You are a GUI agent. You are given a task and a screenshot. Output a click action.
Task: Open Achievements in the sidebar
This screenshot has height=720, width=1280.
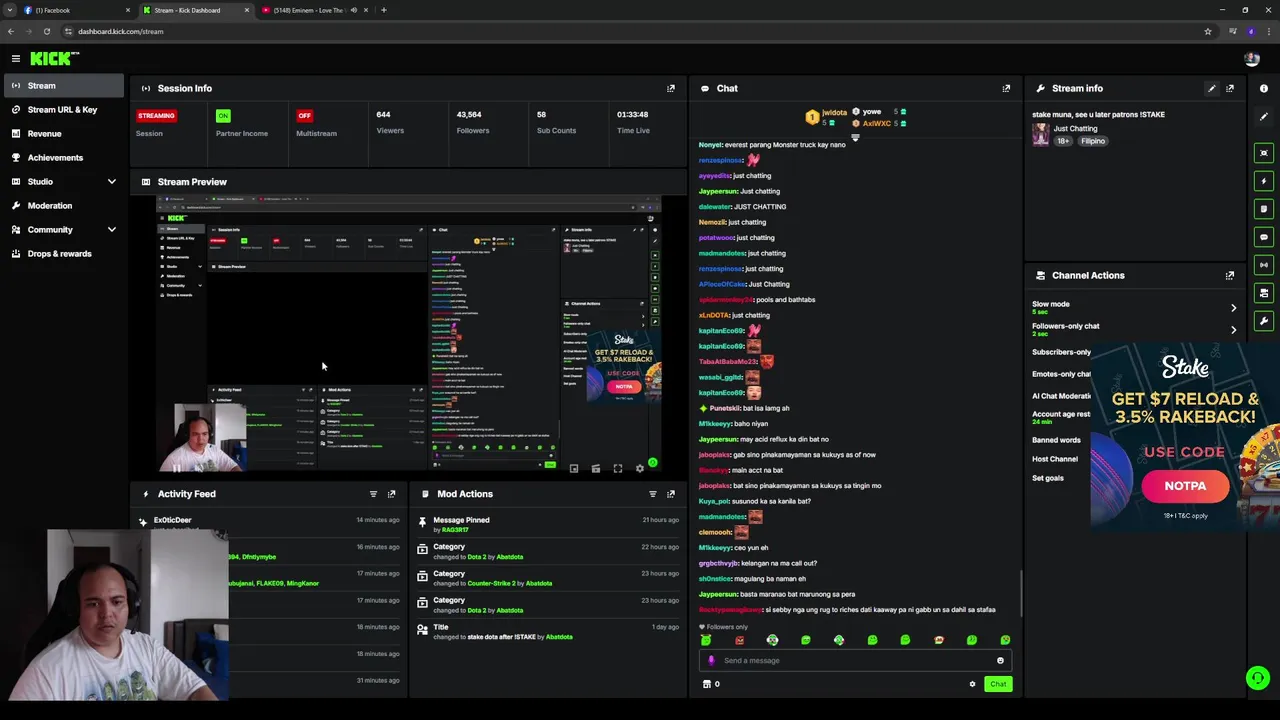62,158
